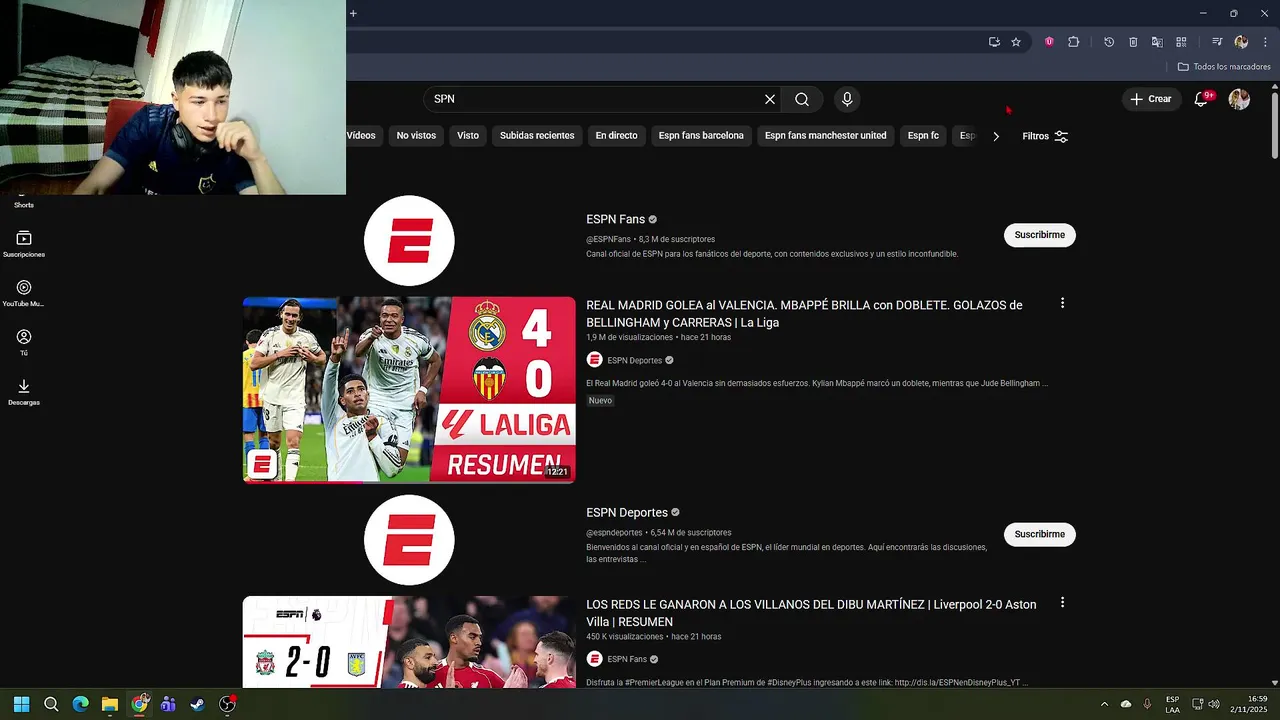Click the QR code extension icon
The image size is (1280, 720).
tap(1181, 42)
